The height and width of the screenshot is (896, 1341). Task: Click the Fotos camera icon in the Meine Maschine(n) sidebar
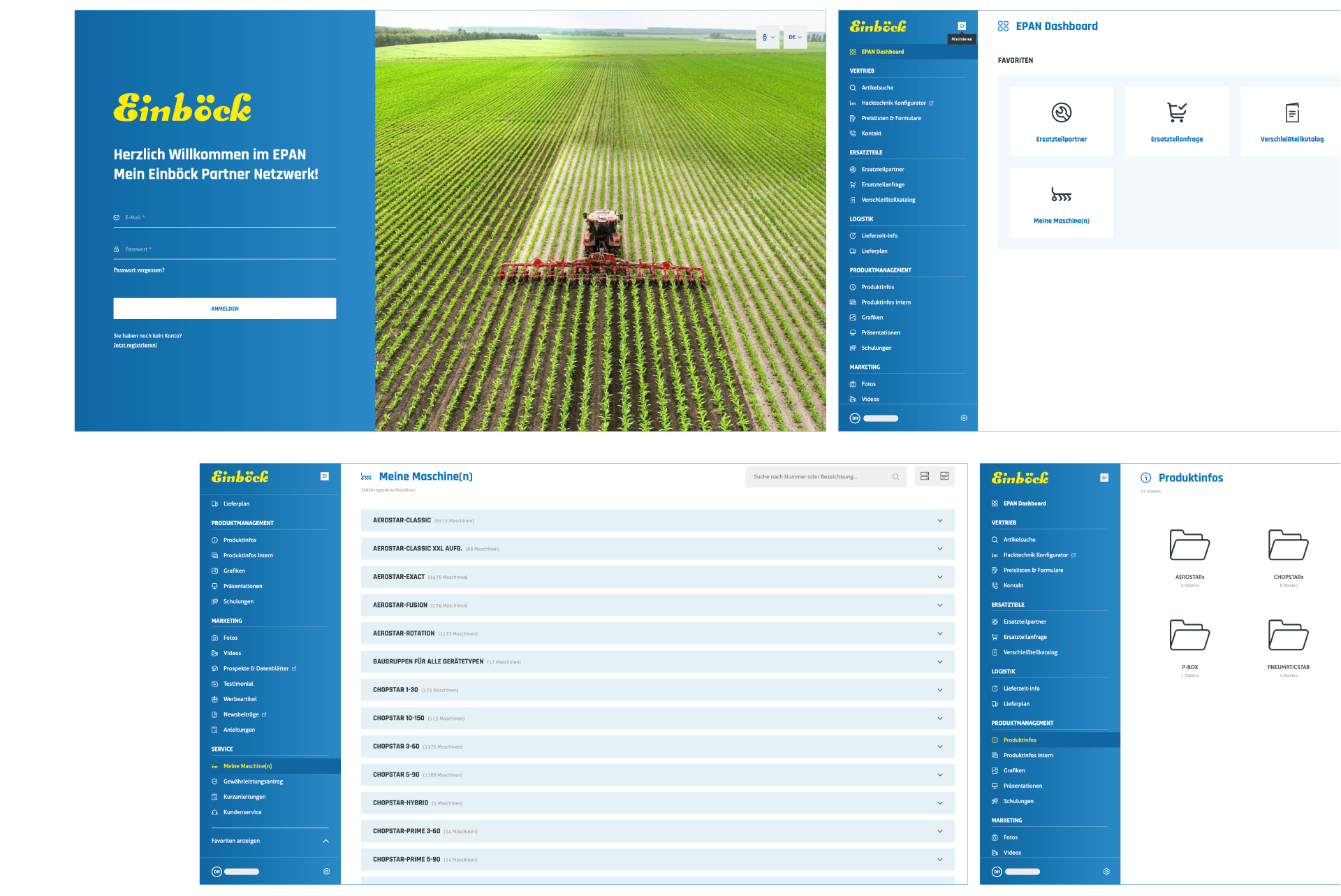click(x=214, y=638)
